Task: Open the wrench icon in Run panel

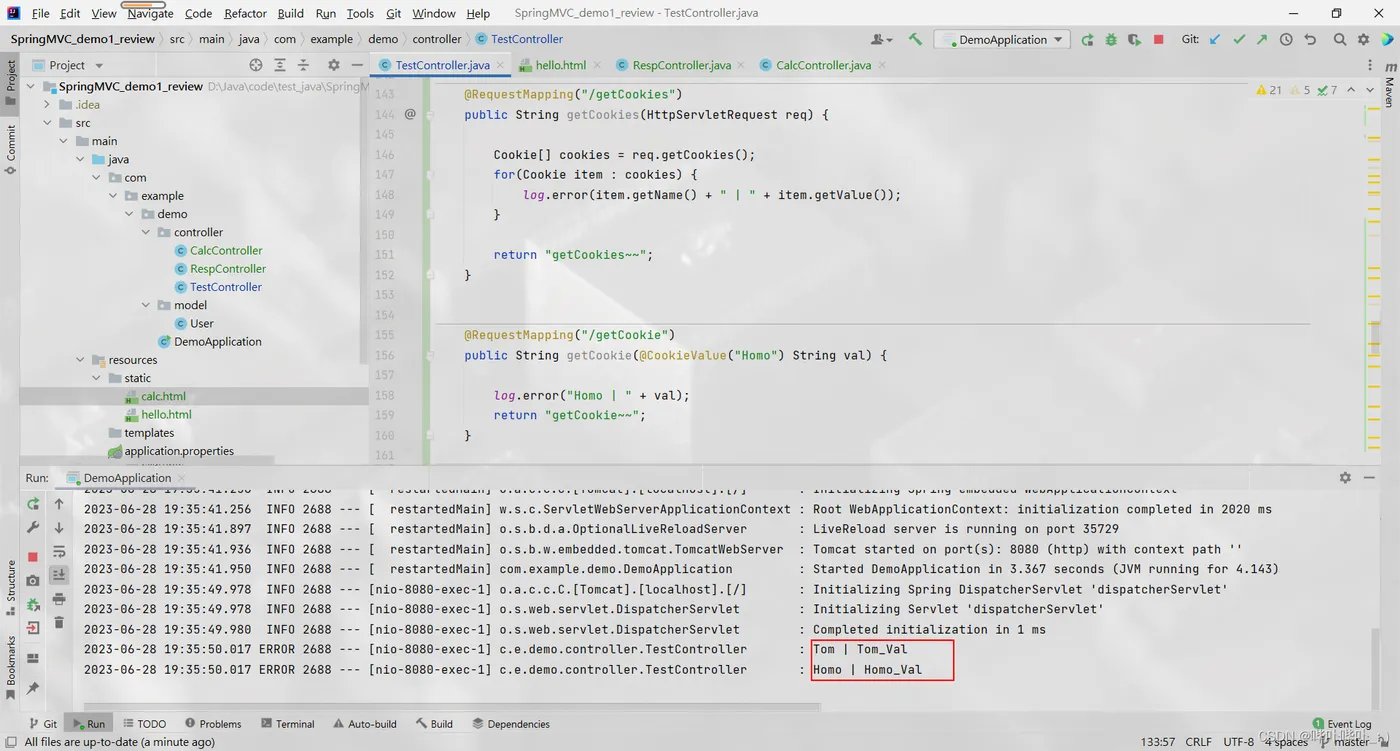Action: point(33,527)
